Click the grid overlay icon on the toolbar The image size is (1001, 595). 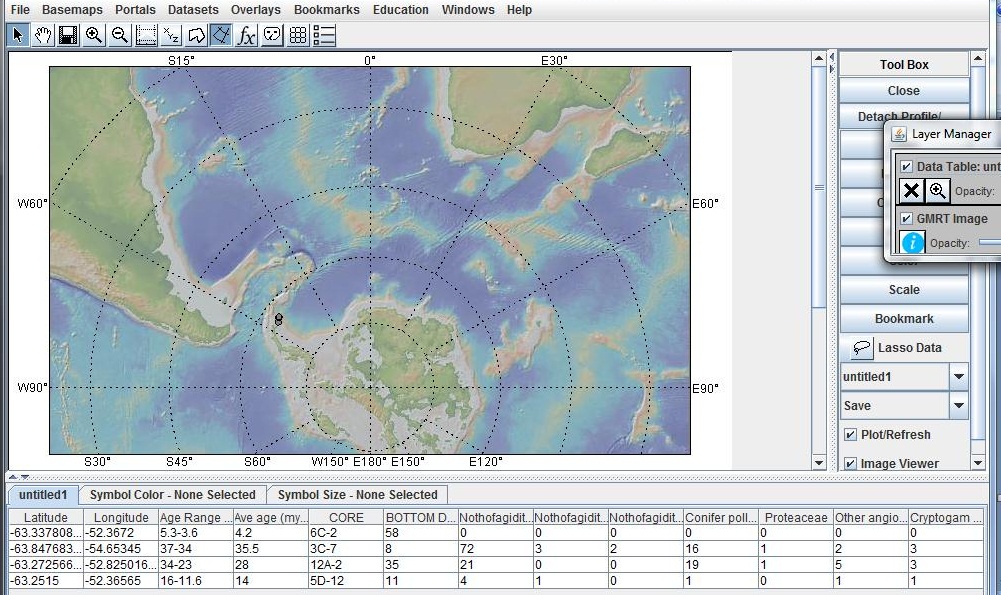coord(297,35)
